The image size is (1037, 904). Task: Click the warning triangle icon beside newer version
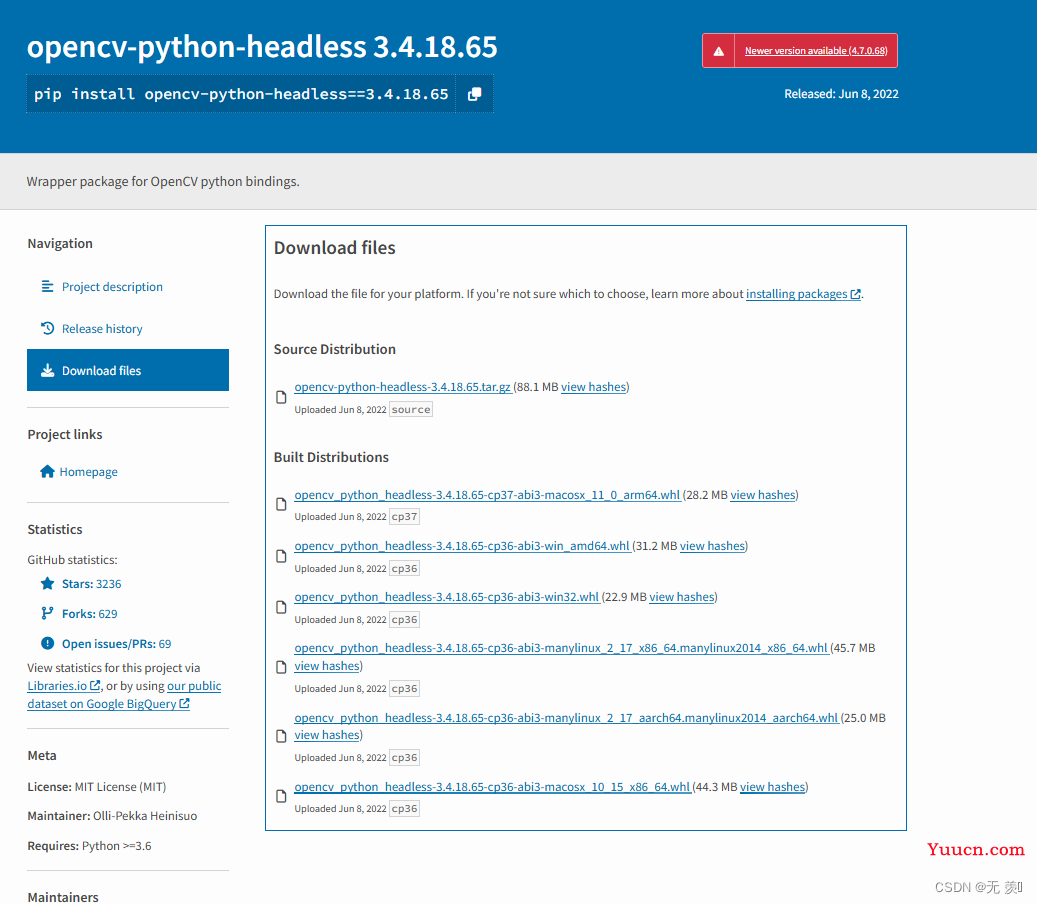[x=718, y=51]
